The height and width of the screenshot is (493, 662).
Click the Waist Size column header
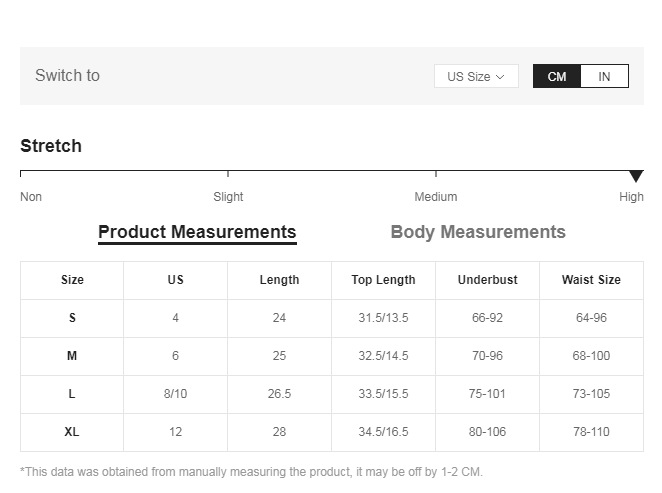[x=591, y=280]
